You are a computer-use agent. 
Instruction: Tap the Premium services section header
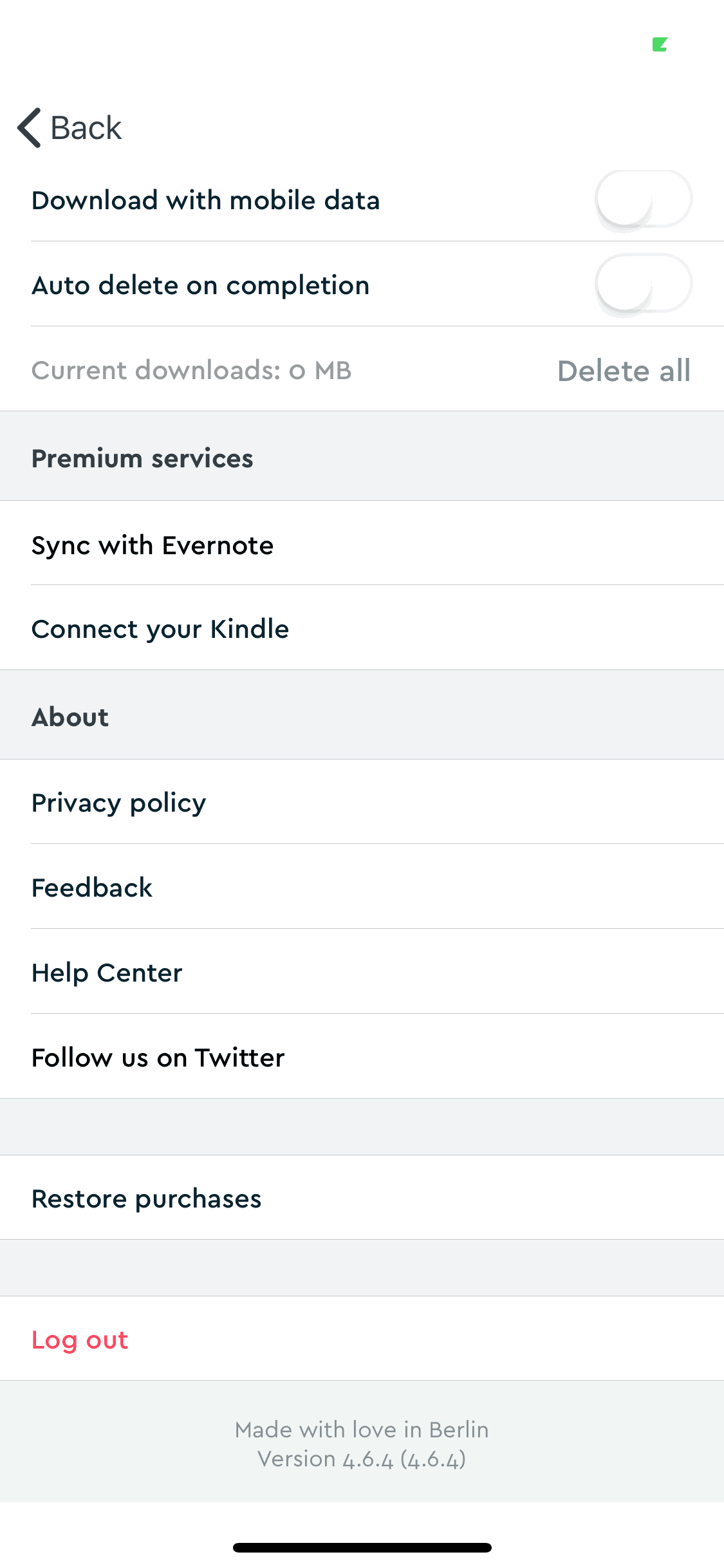pos(142,458)
